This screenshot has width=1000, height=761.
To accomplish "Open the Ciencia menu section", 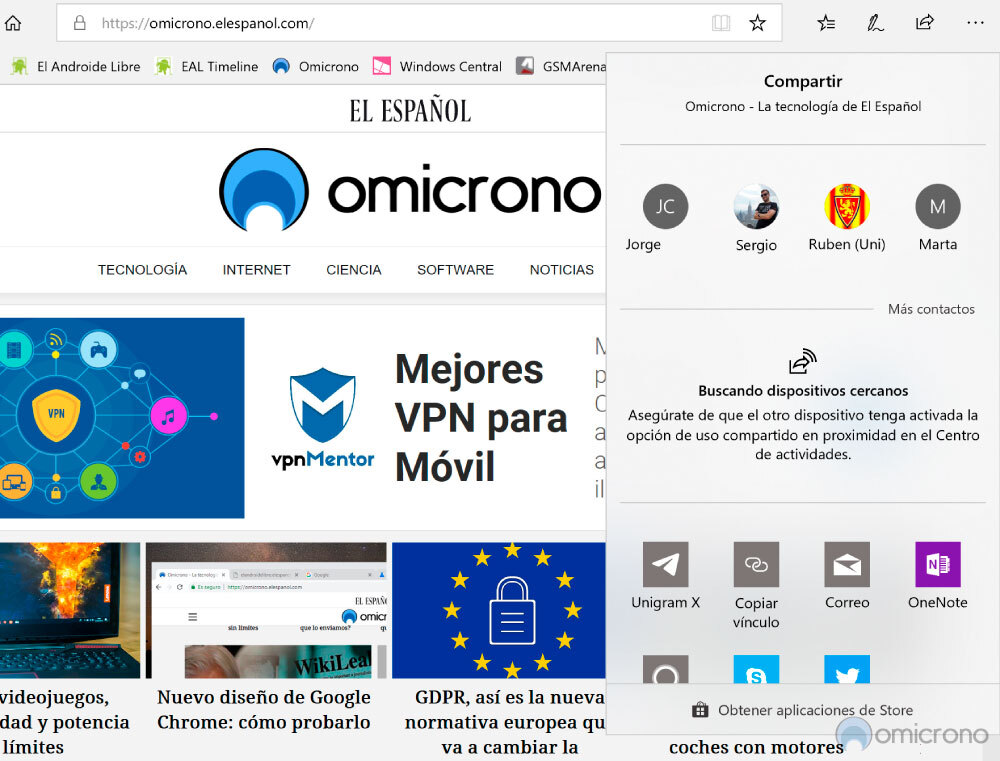I will (x=354, y=270).
